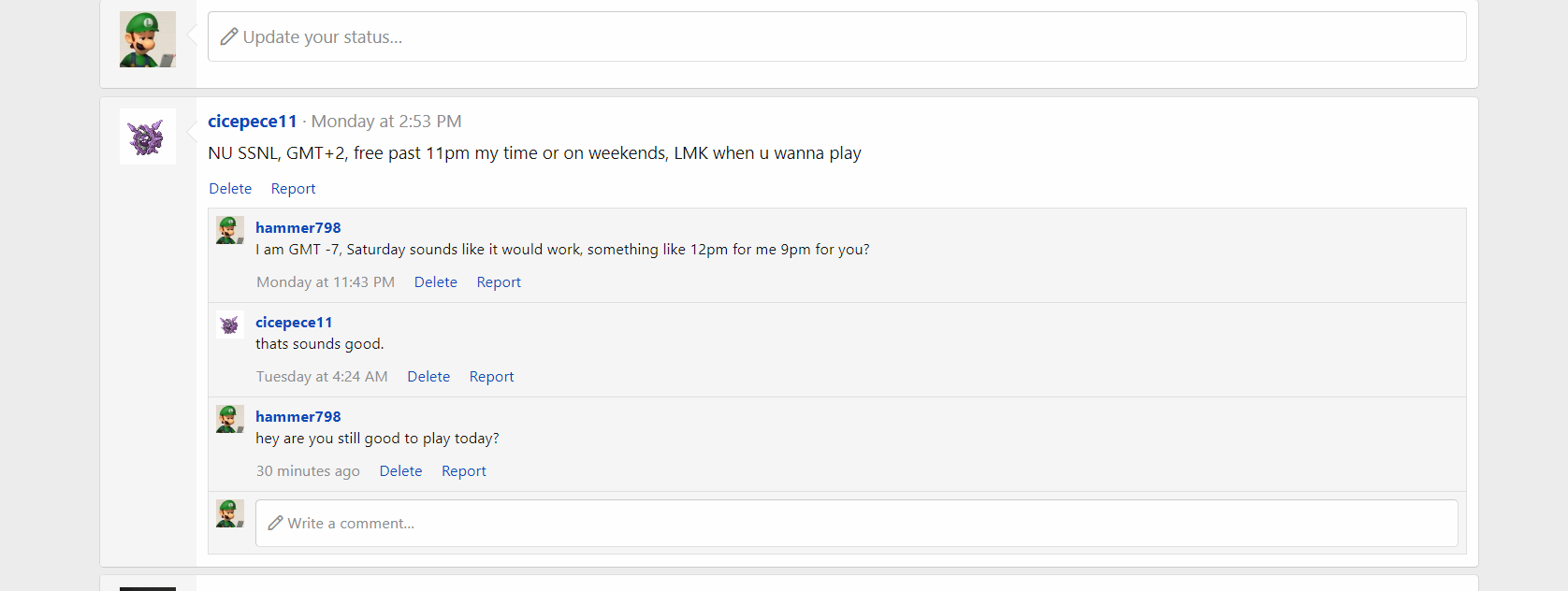Click hammer798's avatar on 'still good to play' comment
Image resolution: width=1568 pixels, height=591 pixels.
[230, 419]
